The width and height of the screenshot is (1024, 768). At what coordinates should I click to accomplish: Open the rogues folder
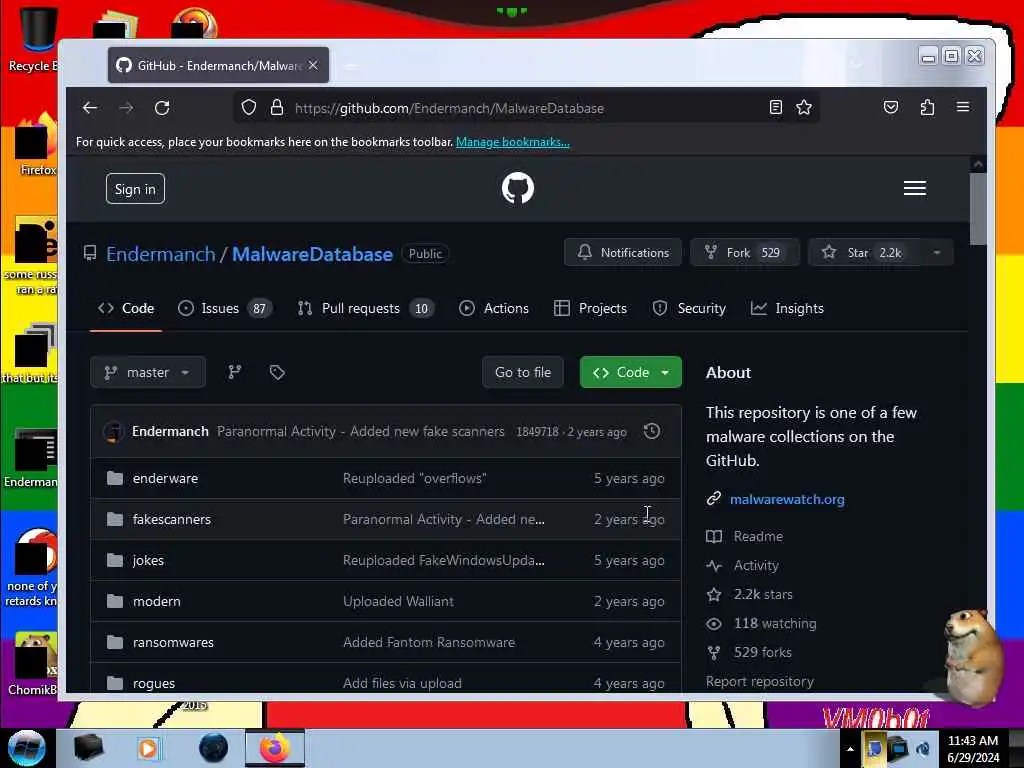154,683
